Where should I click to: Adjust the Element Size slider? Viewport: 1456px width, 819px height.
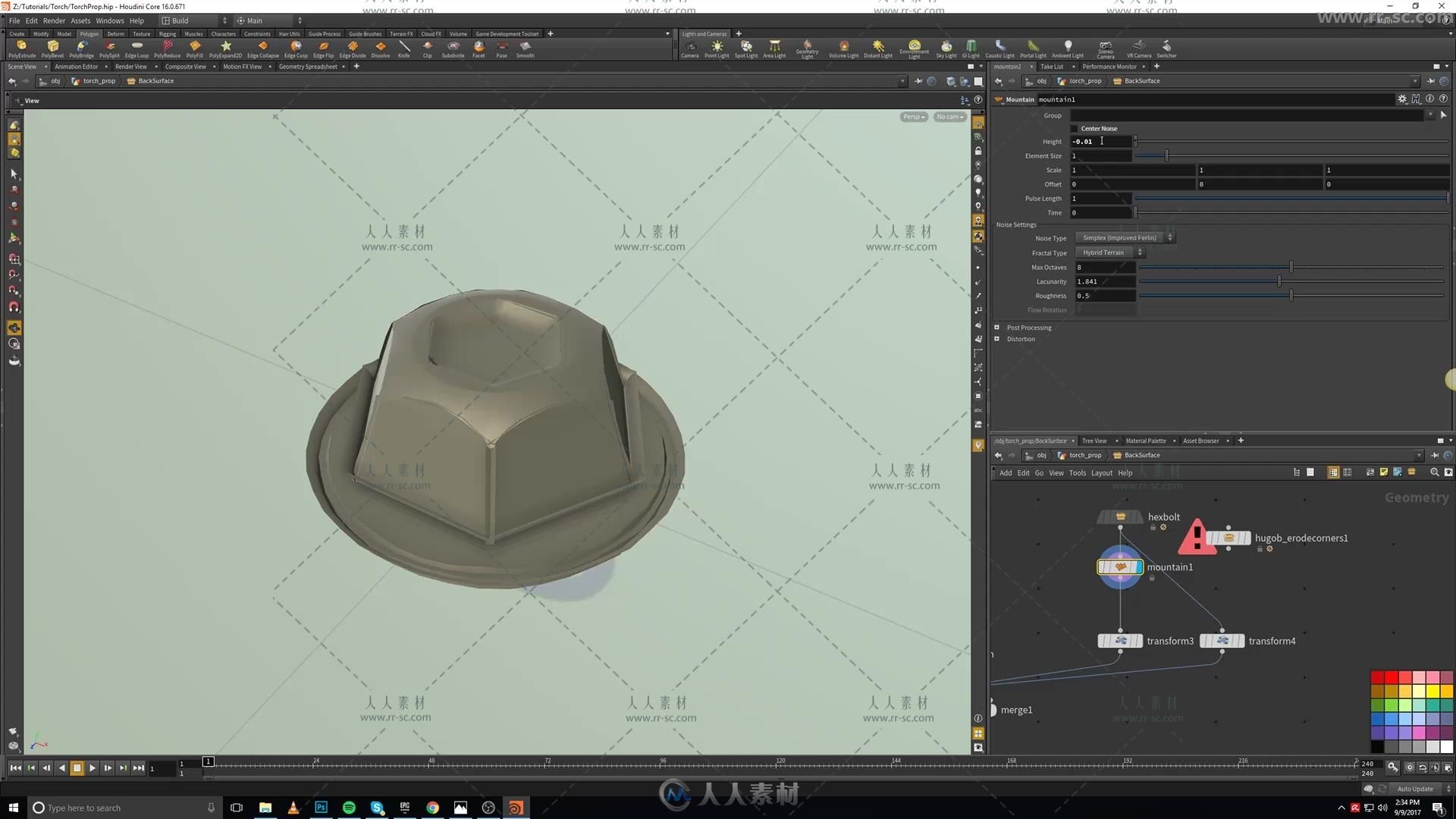pyautogui.click(x=1291, y=155)
